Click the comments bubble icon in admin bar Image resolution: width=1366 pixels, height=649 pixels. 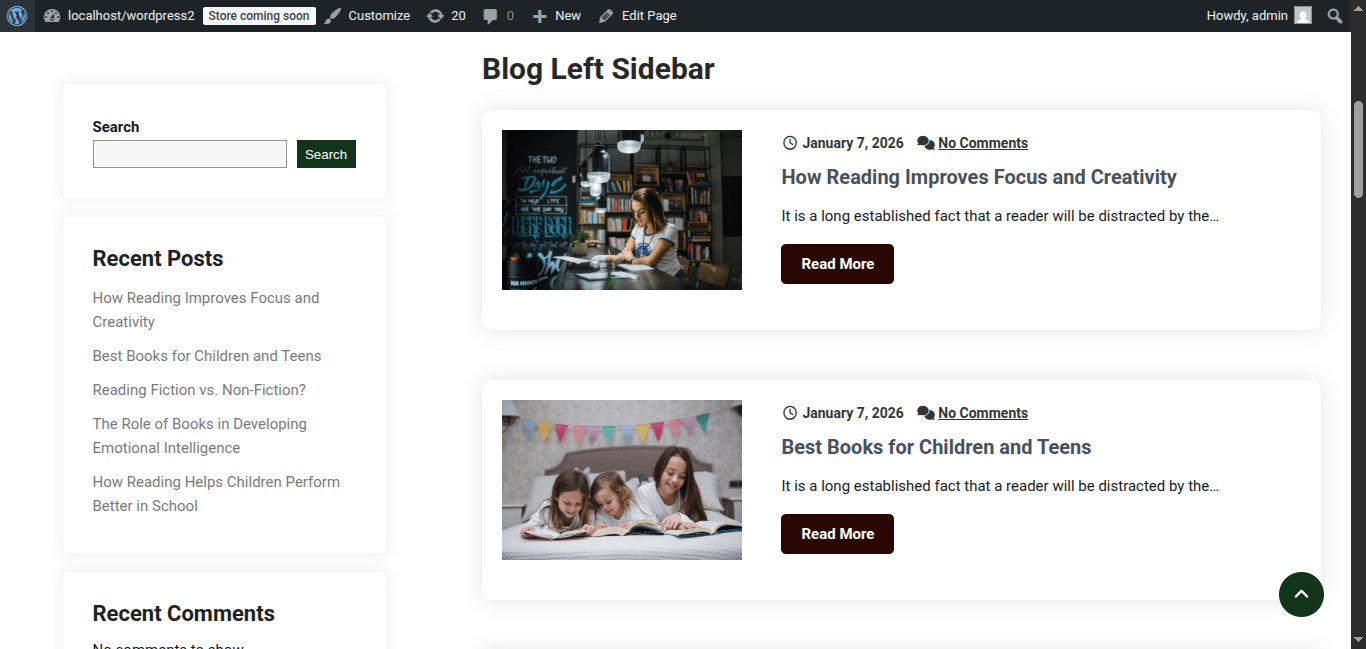[490, 16]
